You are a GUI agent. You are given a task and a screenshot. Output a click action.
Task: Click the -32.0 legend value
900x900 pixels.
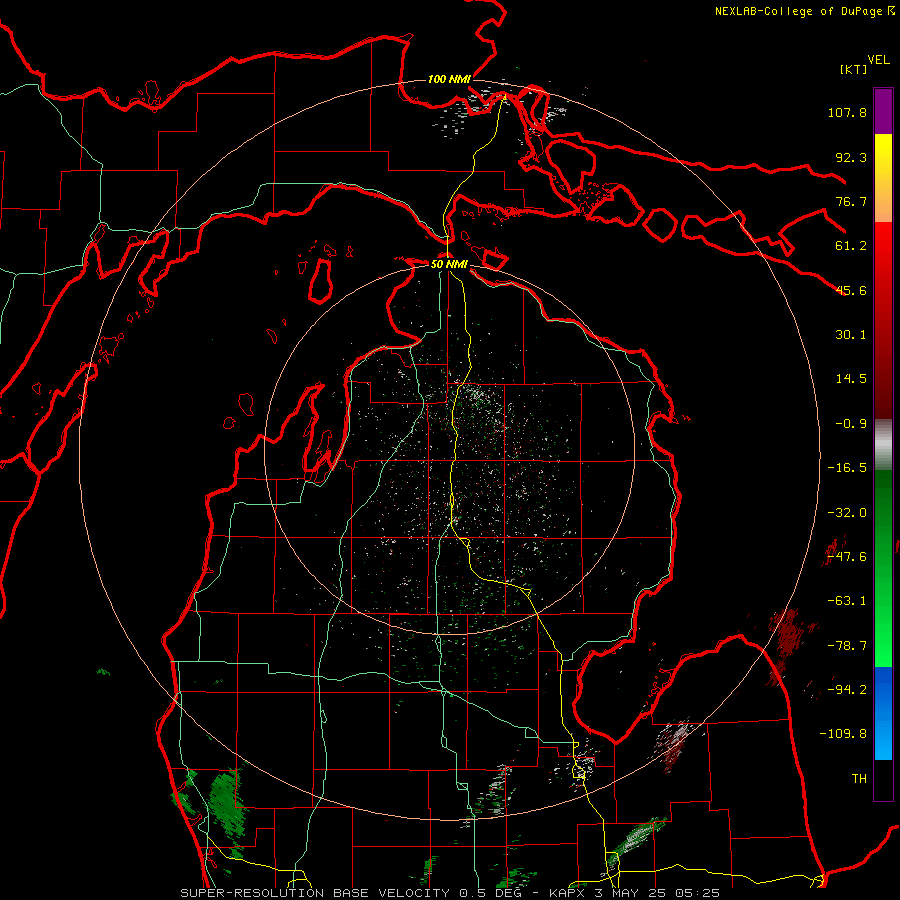[847, 513]
